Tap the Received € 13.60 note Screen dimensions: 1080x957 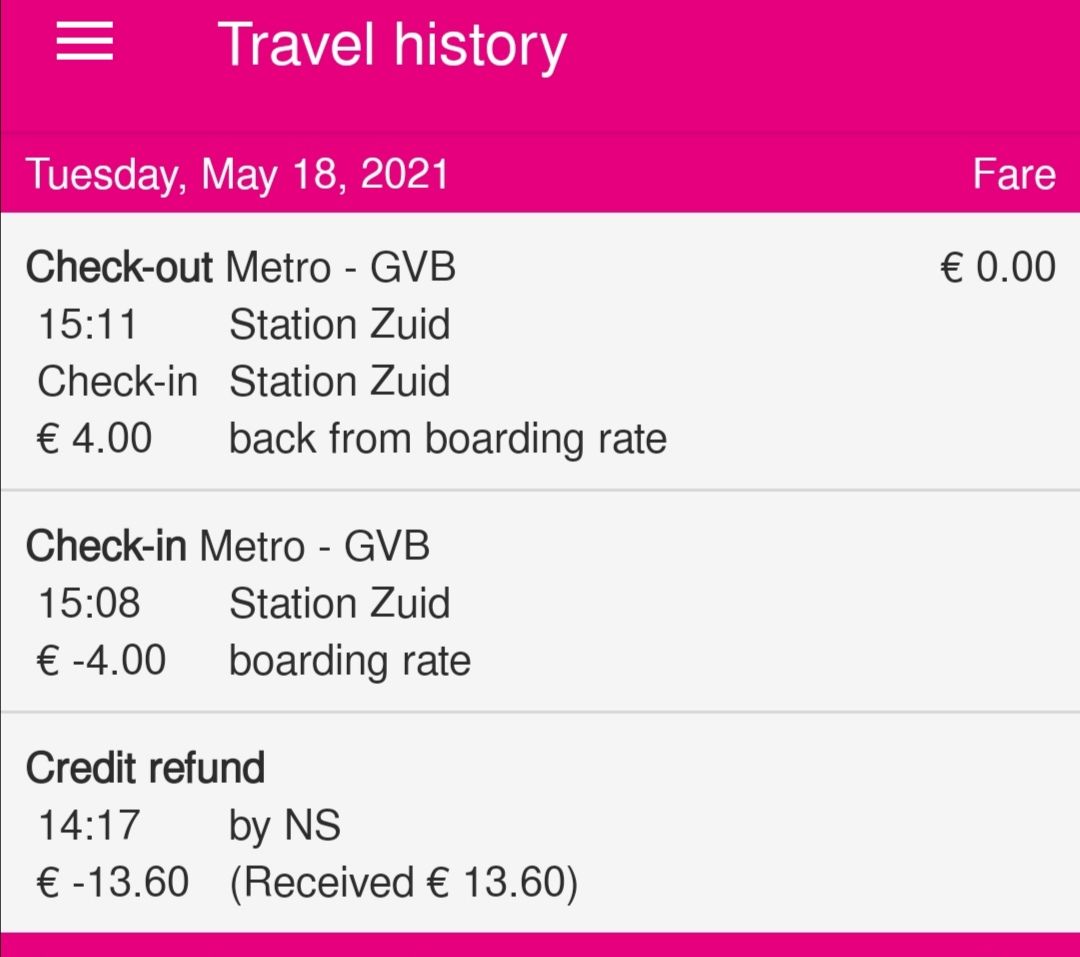404,883
